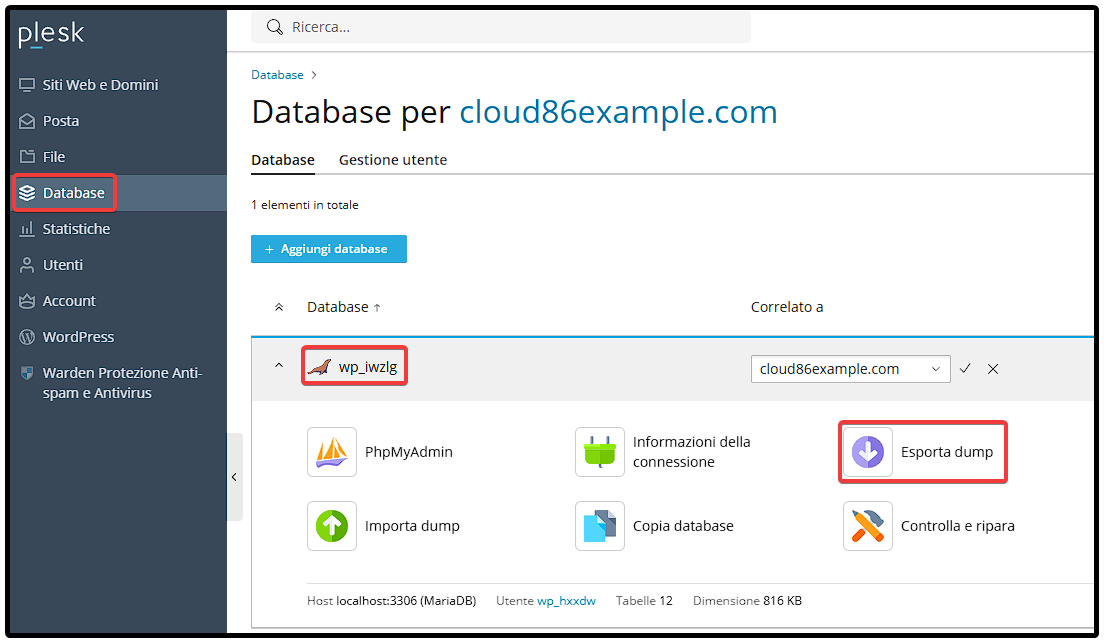Click the Database breadcrumb link
The height and width of the screenshot is (643, 1104).
pos(277,75)
